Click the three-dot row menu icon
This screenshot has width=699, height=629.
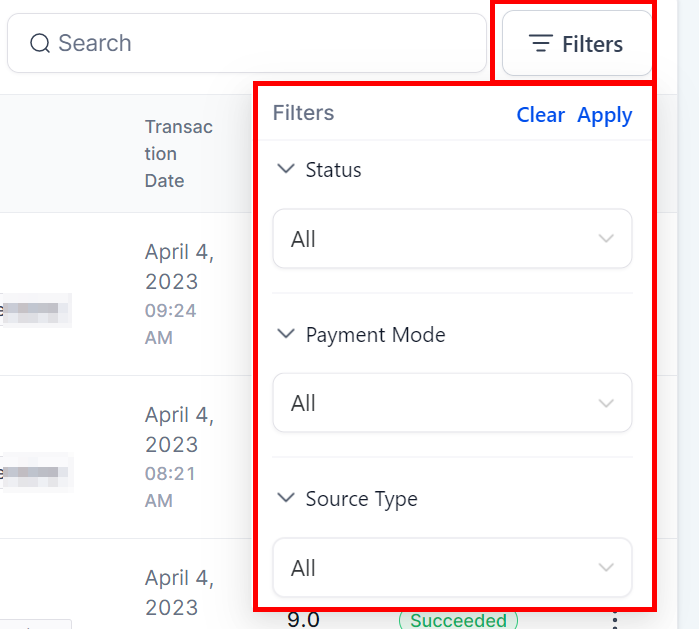pyautogui.click(x=612, y=620)
